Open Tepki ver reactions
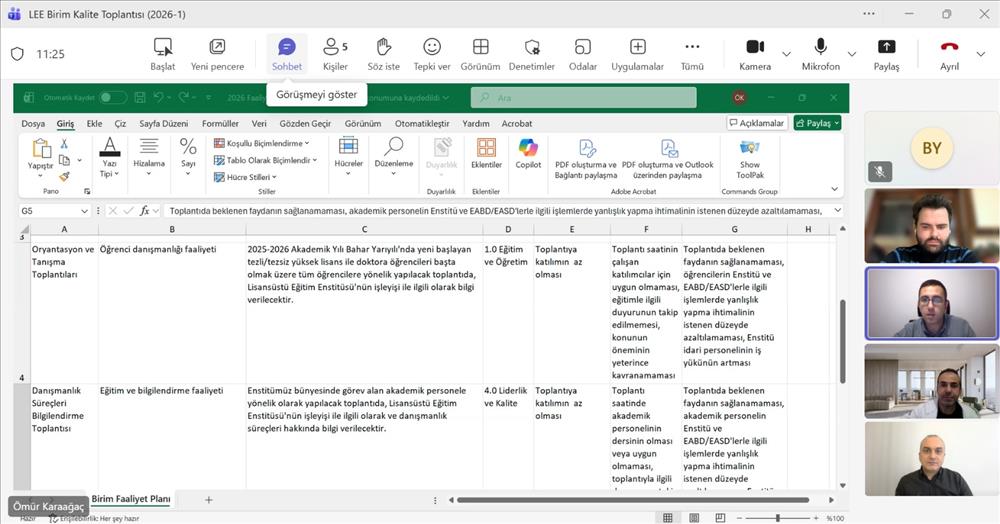The image size is (1000, 524). 432,54
